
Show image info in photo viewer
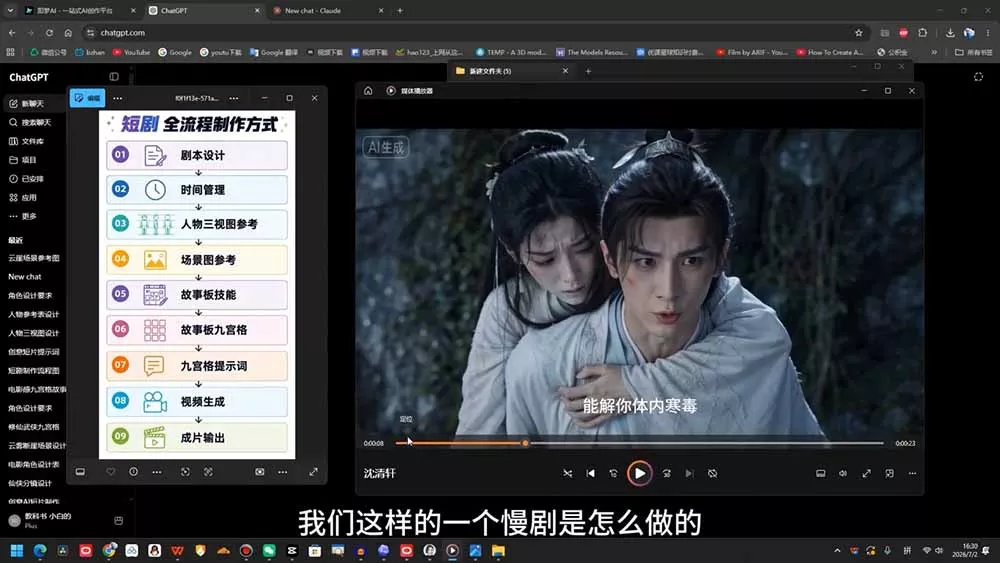(133, 472)
